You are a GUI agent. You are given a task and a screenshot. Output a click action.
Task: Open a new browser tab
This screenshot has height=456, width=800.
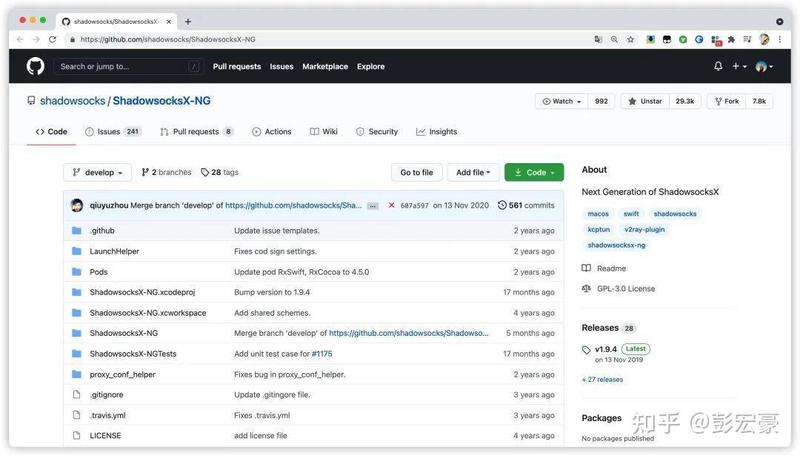click(188, 21)
